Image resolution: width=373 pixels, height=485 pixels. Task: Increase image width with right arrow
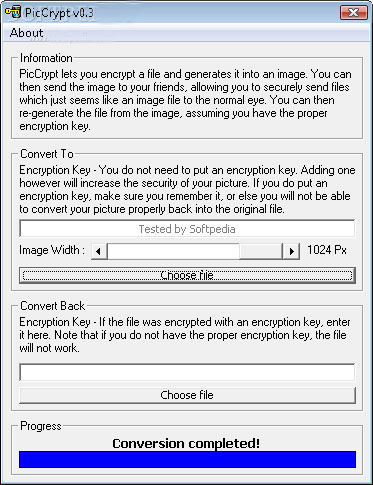click(291, 251)
